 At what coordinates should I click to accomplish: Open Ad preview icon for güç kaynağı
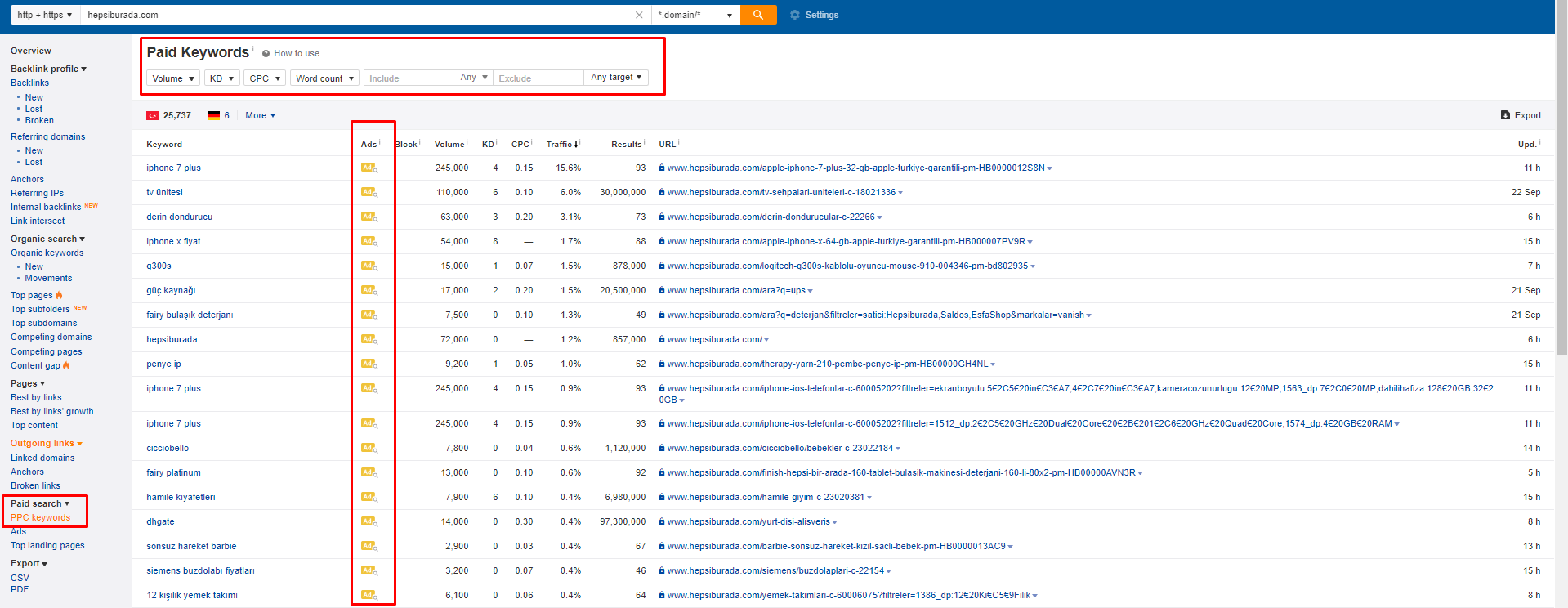point(369,290)
